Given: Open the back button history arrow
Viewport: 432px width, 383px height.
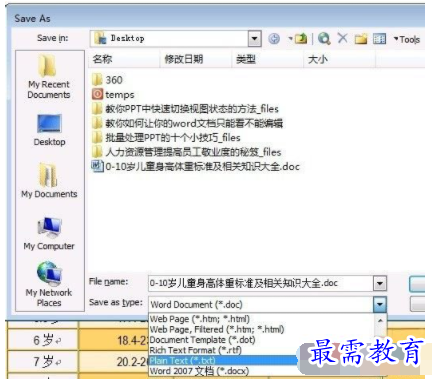Looking at the screenshot, I should (x=290, y=39).
